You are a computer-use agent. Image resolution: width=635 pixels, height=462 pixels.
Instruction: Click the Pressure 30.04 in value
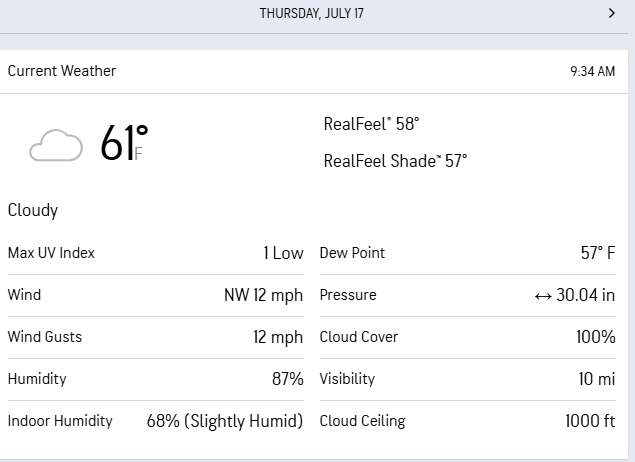(x=588, y=296)
